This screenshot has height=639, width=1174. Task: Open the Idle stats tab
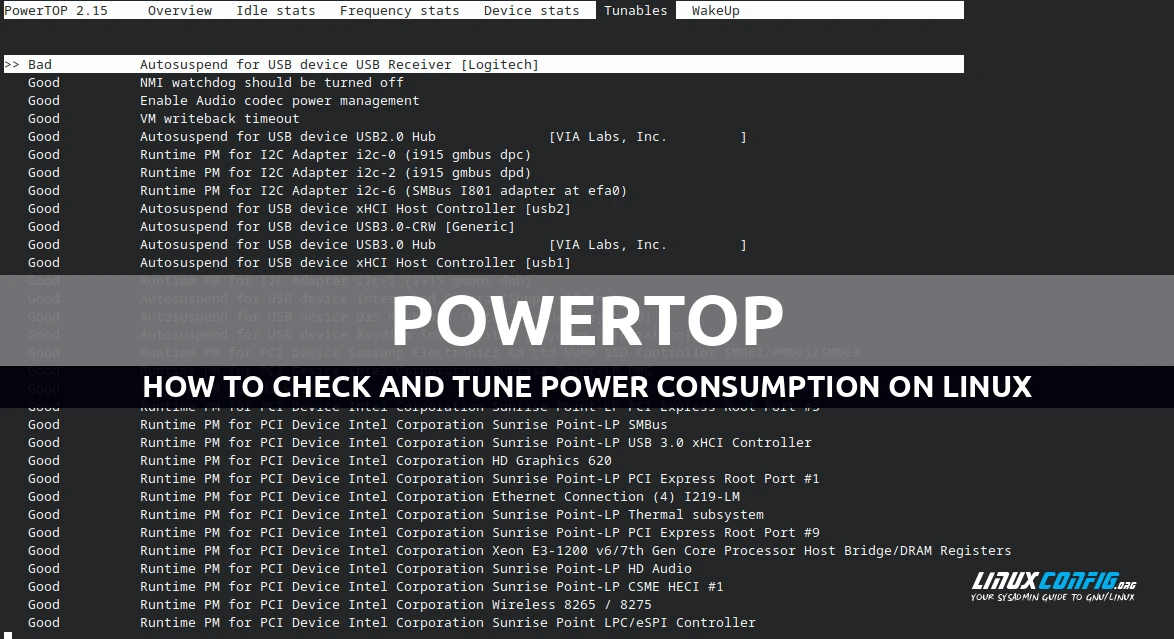pos(276,10)
